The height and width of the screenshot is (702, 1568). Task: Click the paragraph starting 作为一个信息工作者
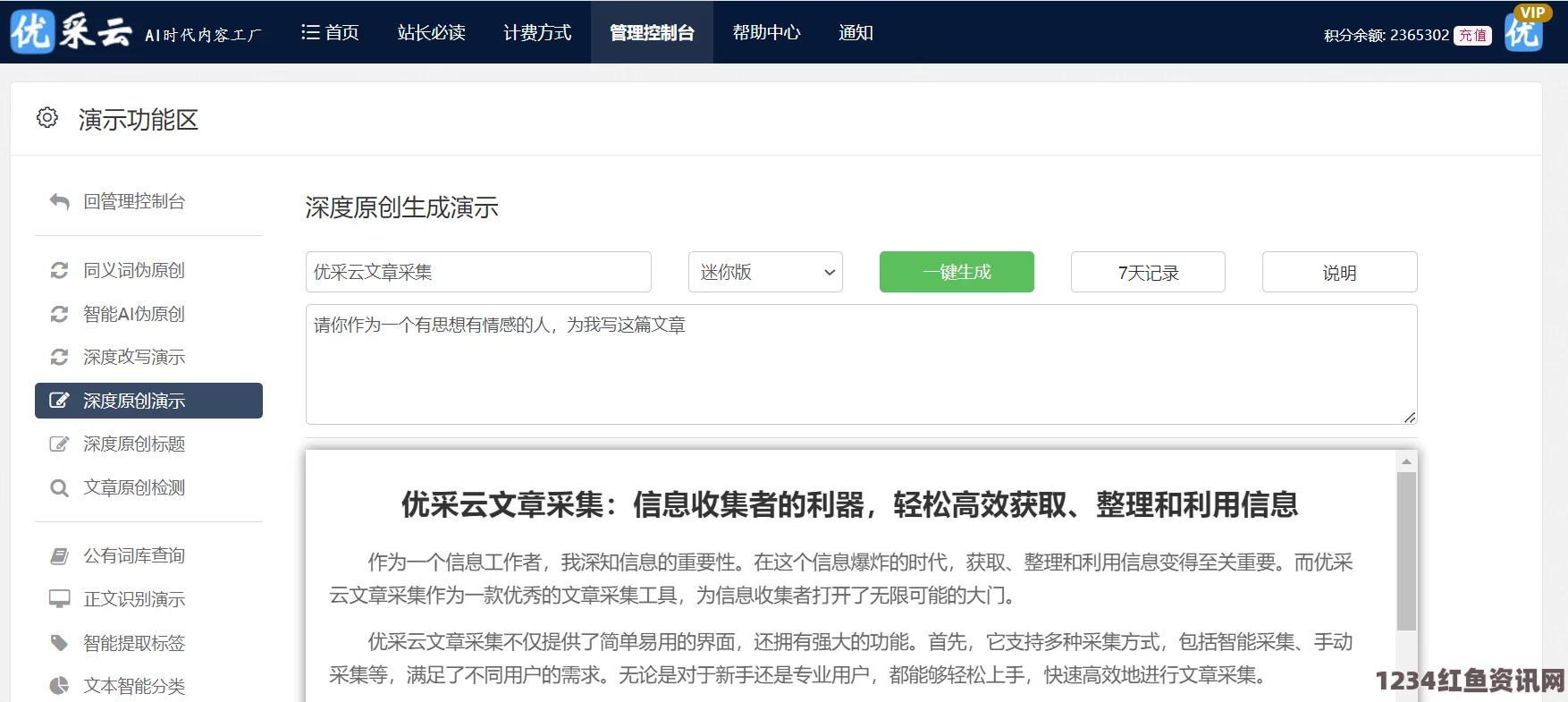(841, 579)
